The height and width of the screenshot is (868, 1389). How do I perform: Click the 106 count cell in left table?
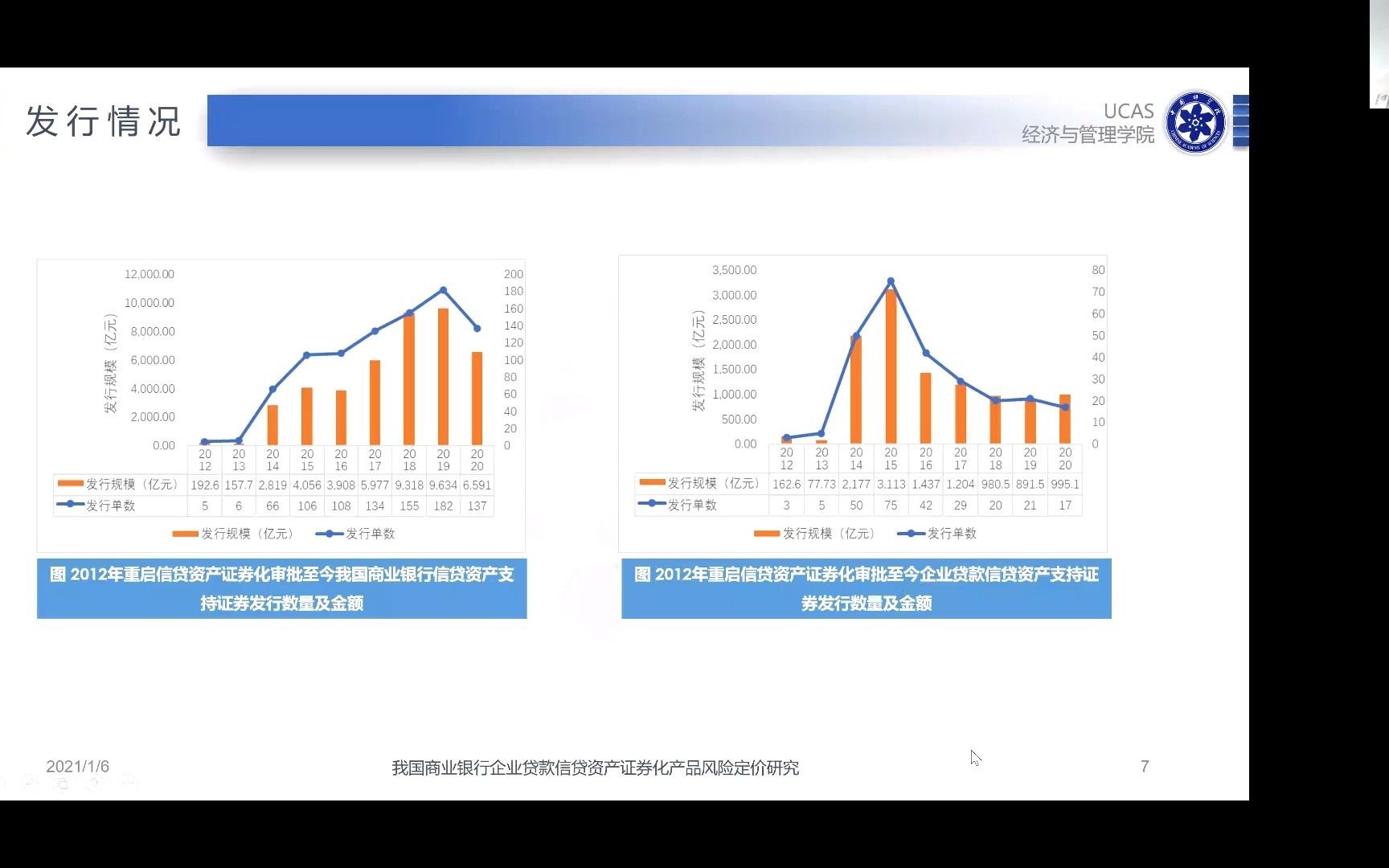[307, 506]
